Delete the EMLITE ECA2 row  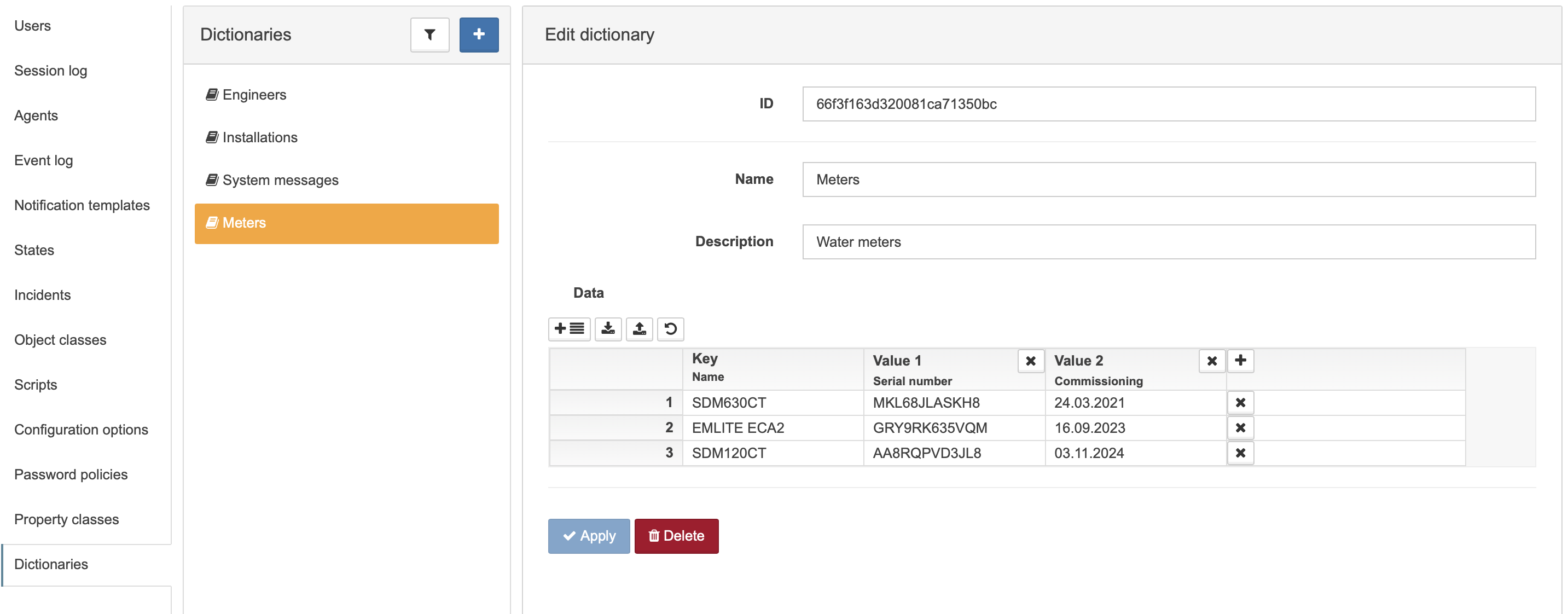tap(1240, 427)
